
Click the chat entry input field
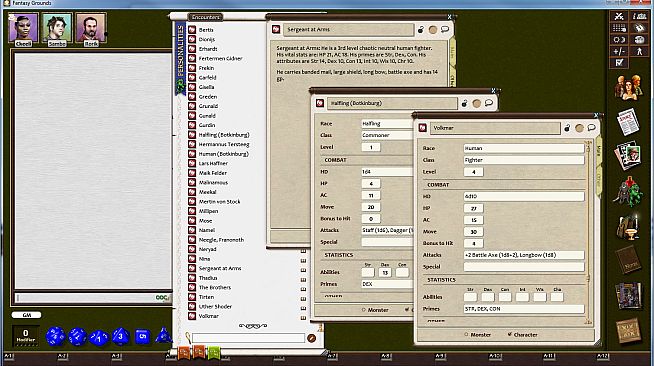point(86,298)
